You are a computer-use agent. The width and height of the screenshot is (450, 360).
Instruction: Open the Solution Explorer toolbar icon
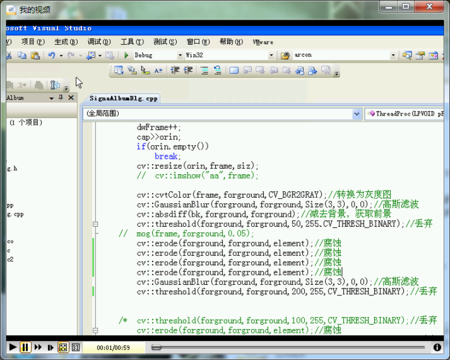(x=407, y=55)
